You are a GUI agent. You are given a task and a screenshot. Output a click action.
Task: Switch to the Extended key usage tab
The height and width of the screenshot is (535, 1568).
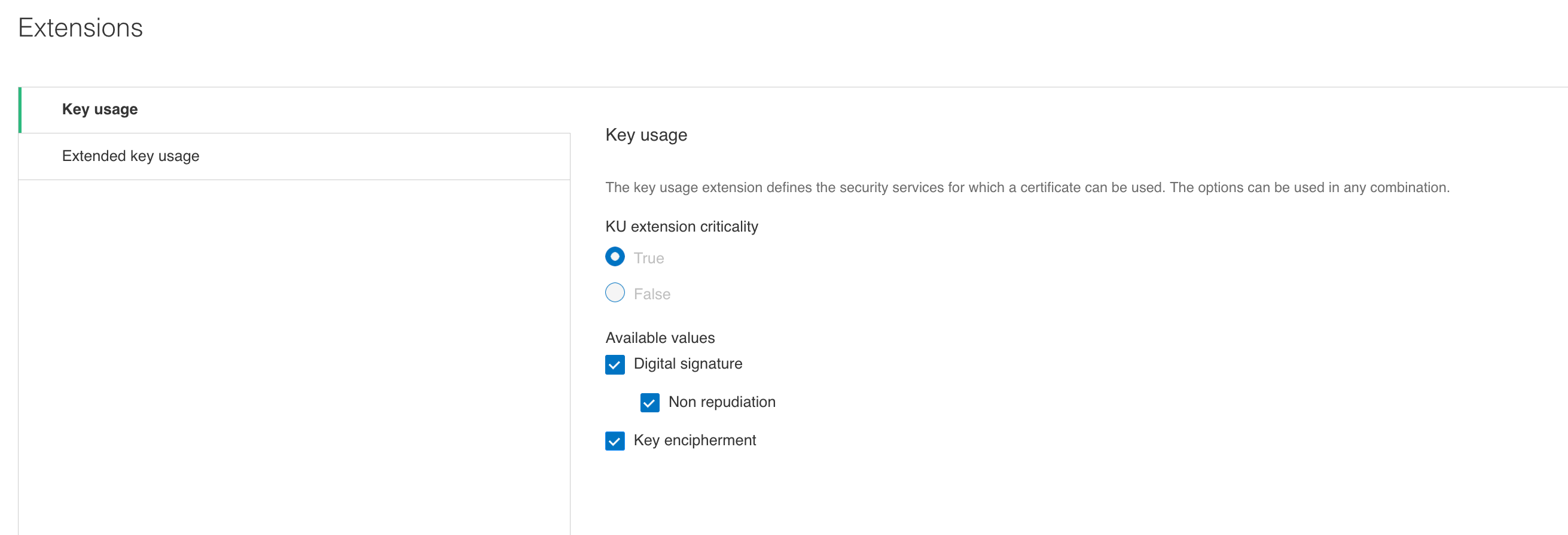point(130,156)
